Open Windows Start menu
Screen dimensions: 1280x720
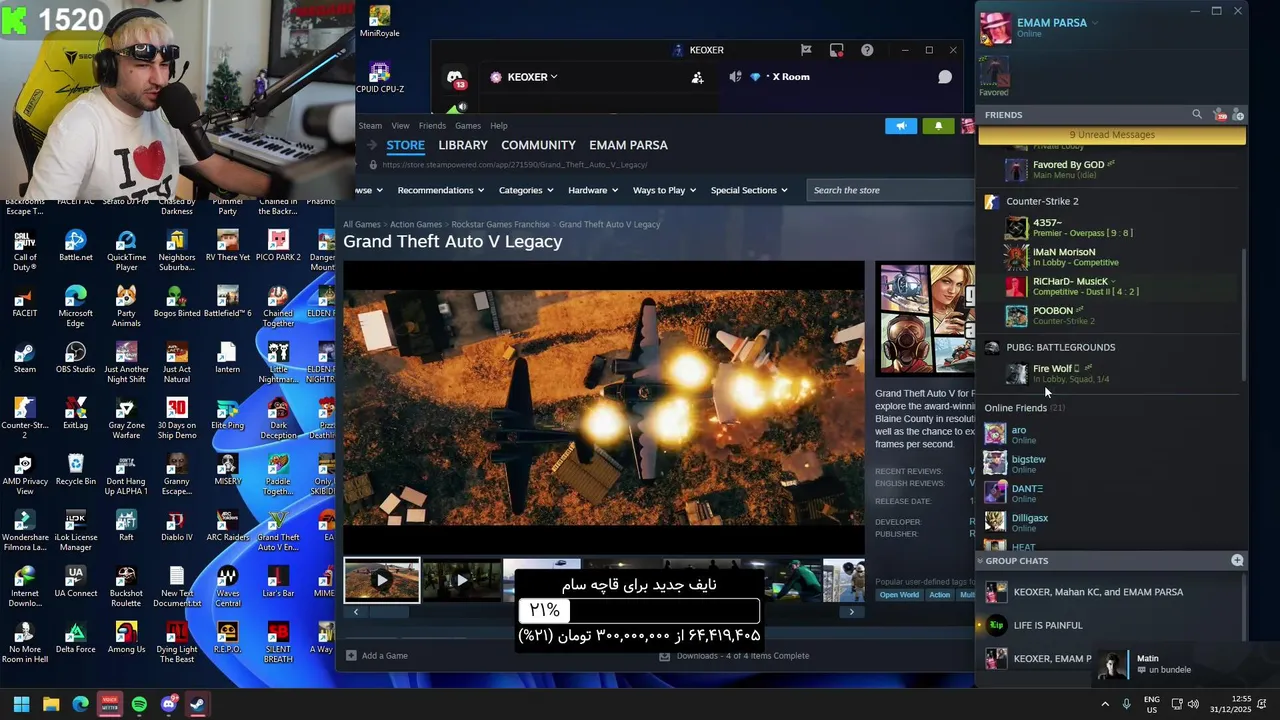pyautogui.click(x=21, y=704)
